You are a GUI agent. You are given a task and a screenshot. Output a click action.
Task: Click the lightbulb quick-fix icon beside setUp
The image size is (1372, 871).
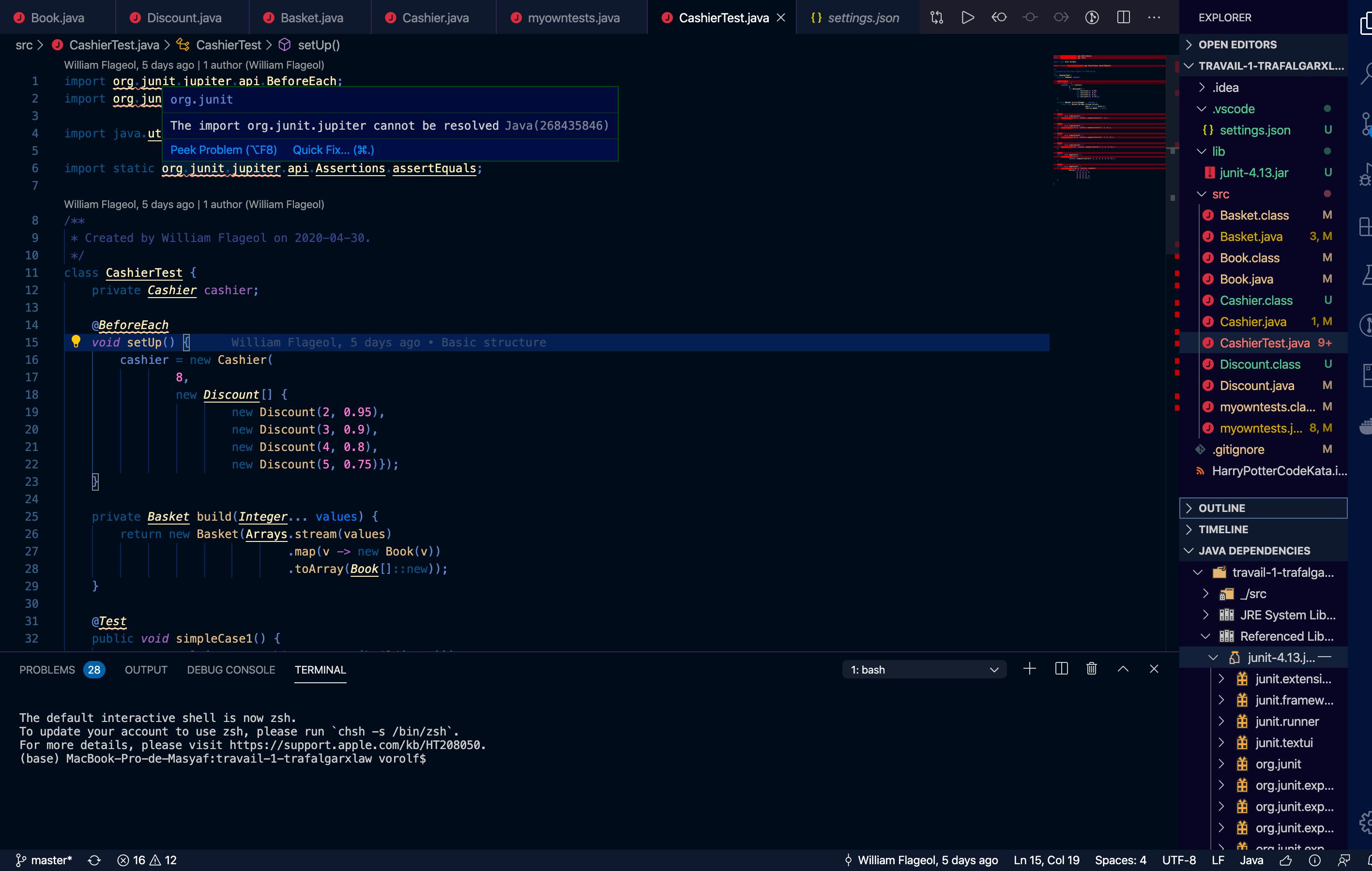pyautogui.click(x=76, y=342)
